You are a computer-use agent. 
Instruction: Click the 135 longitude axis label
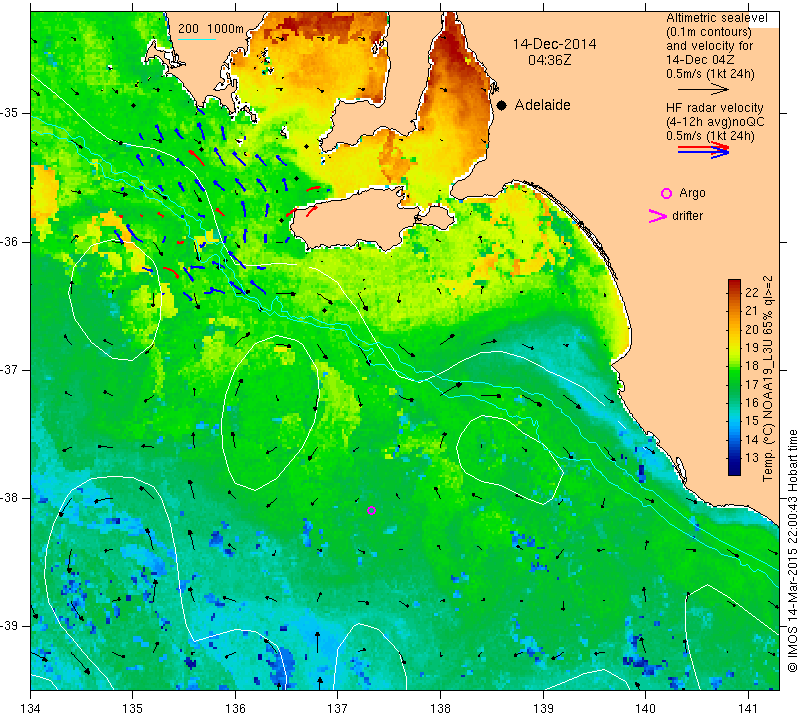point(133,708)
